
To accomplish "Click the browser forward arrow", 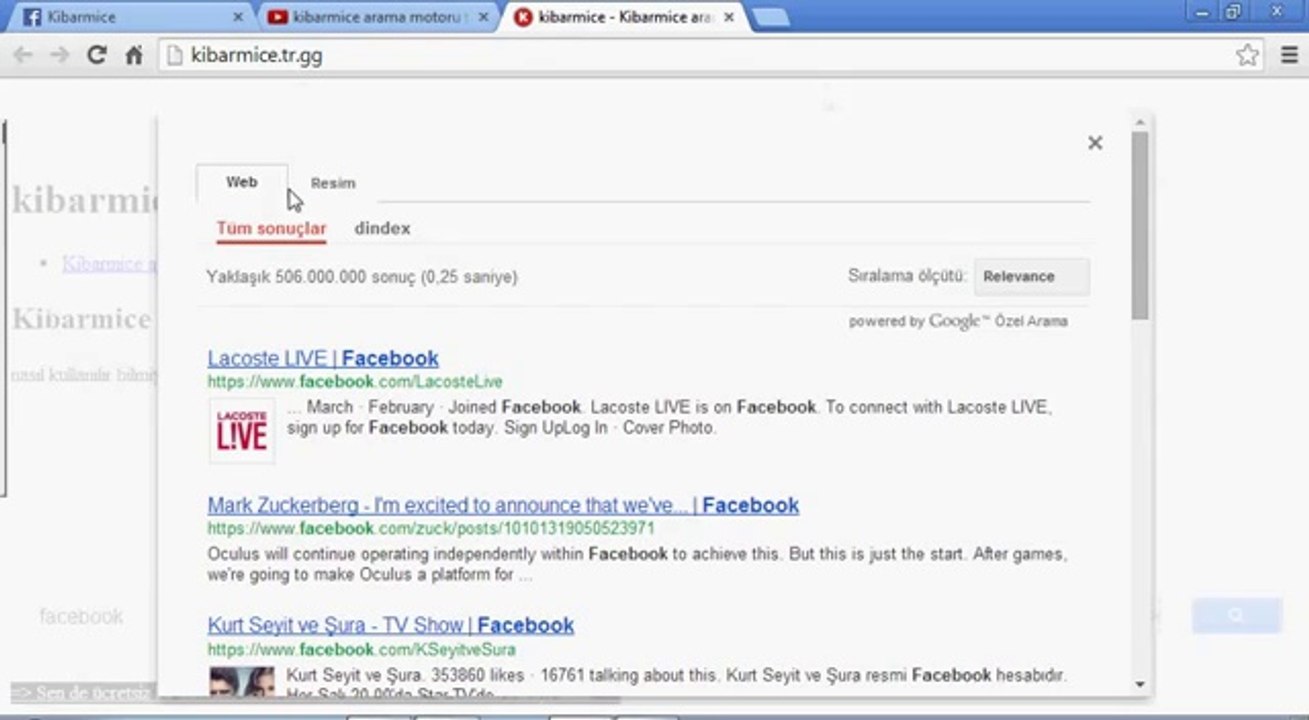I will (59, 56).
